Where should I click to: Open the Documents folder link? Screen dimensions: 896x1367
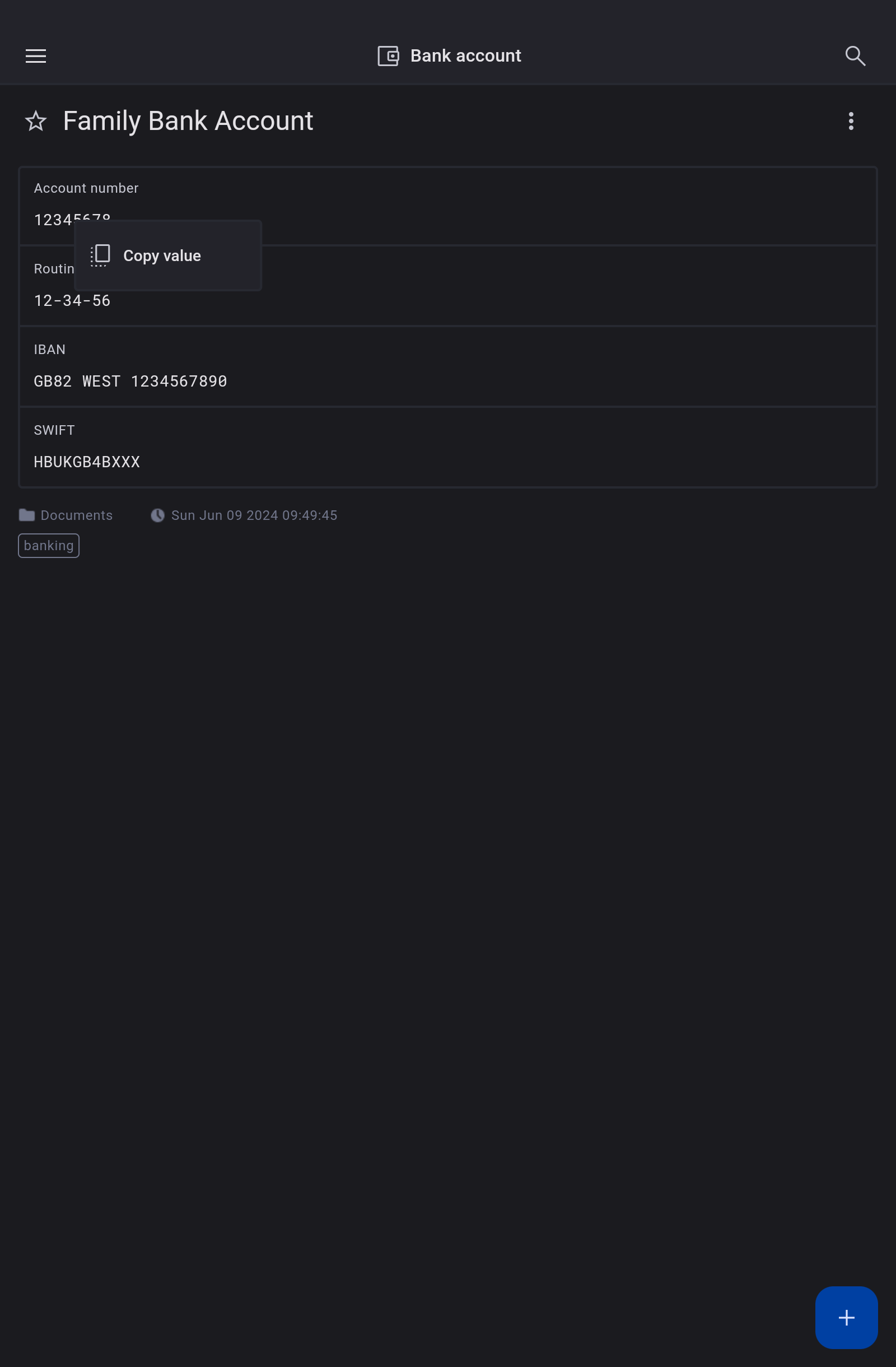coord(76,515)
